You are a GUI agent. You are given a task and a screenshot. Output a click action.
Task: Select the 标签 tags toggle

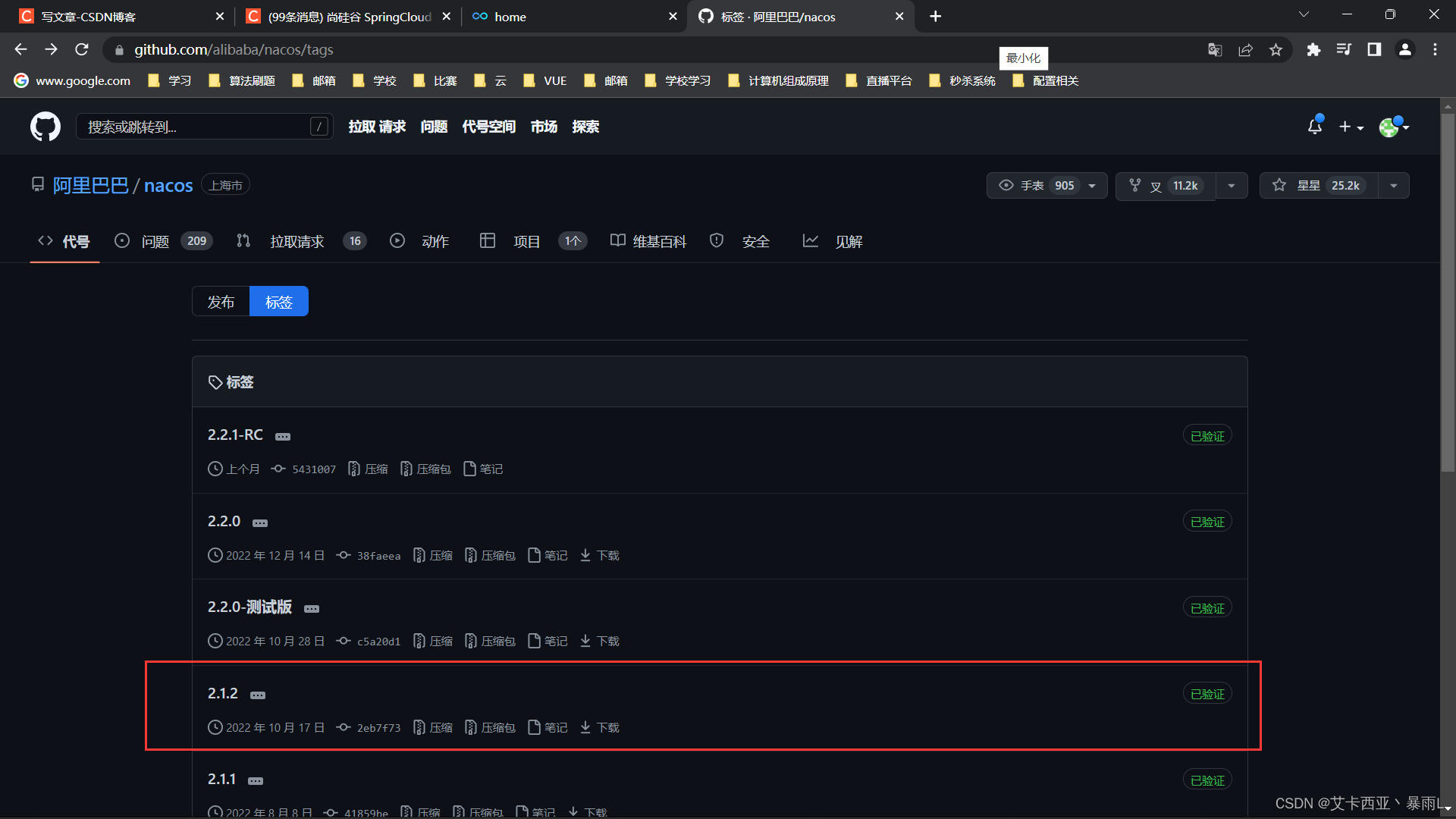(x=279, y=302)
